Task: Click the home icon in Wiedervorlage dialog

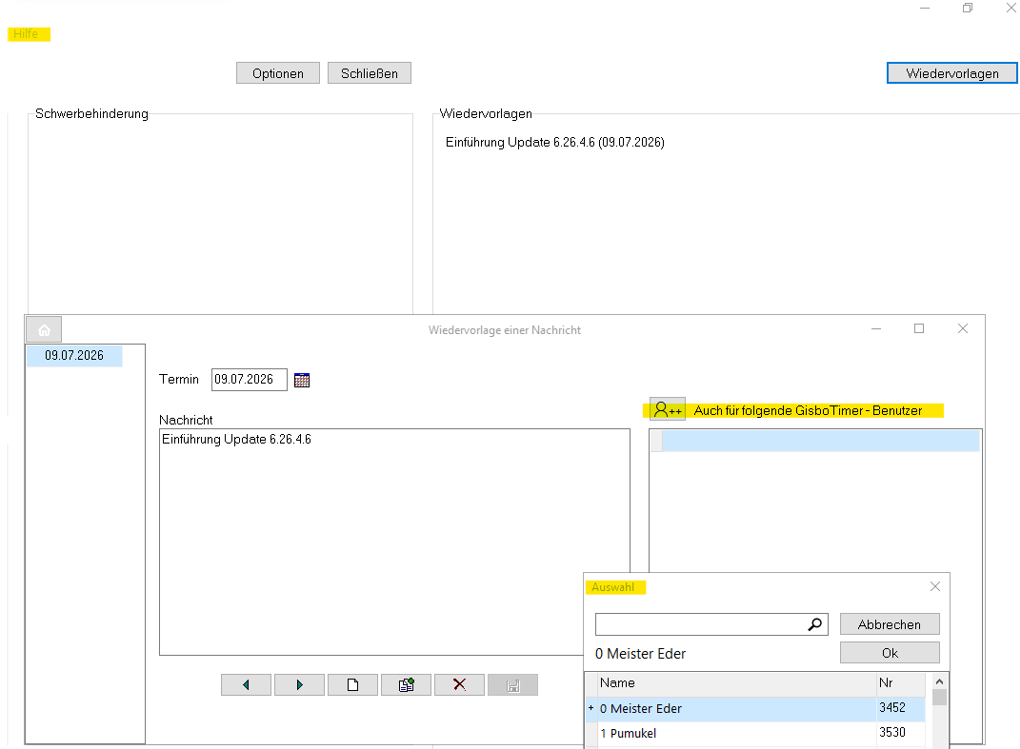Action: 44,330
